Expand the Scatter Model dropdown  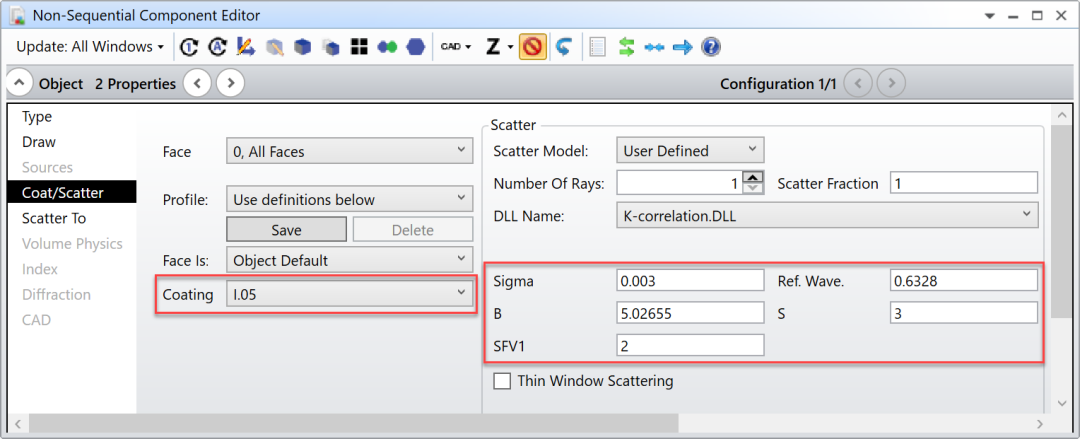point(690,151)
